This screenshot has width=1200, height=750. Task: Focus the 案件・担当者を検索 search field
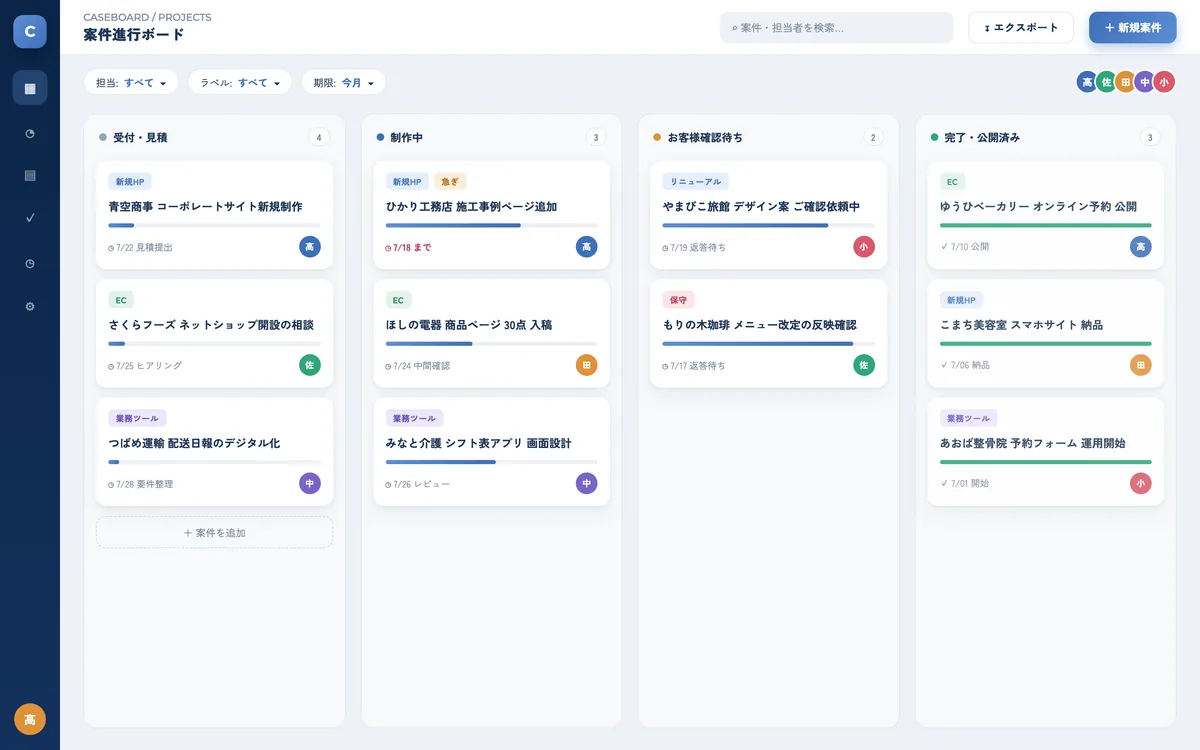(837, 28)
